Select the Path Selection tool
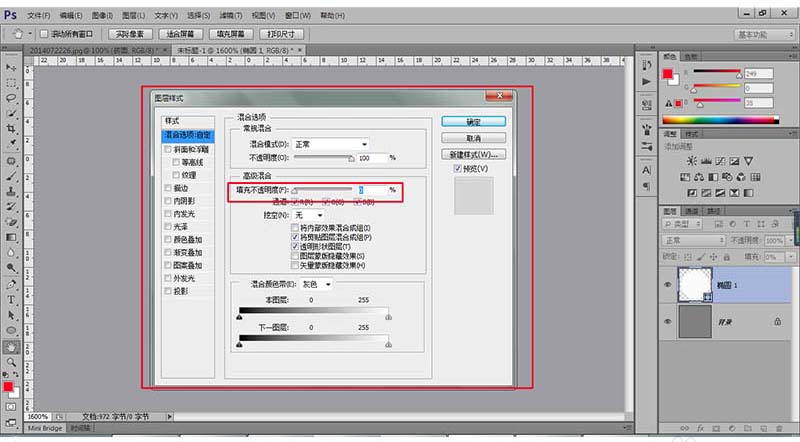Image resolution: width=800 pixels, height=442 pixels. 11,315
